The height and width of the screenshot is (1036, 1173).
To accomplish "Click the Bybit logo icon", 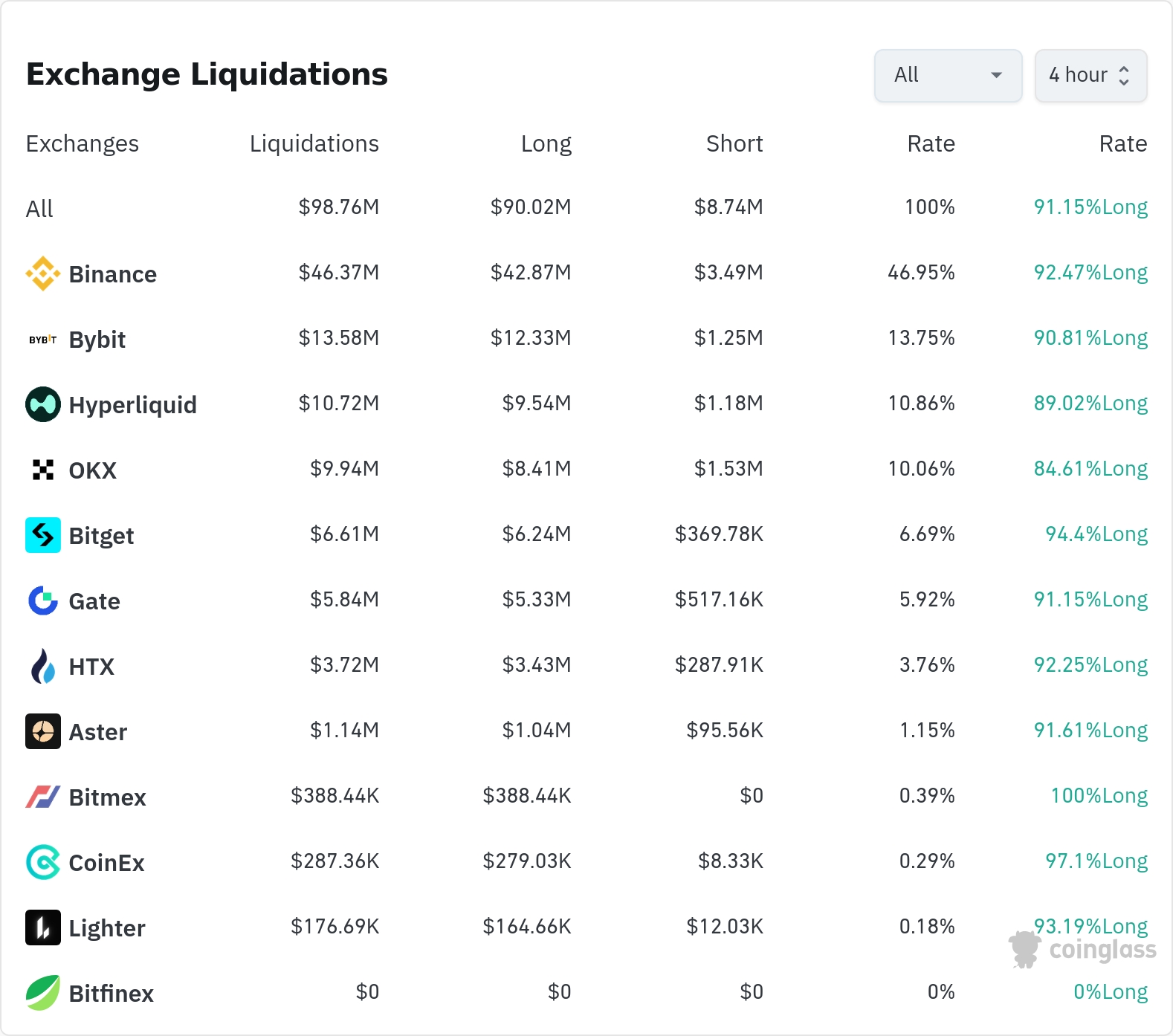I will coord(43,340).
